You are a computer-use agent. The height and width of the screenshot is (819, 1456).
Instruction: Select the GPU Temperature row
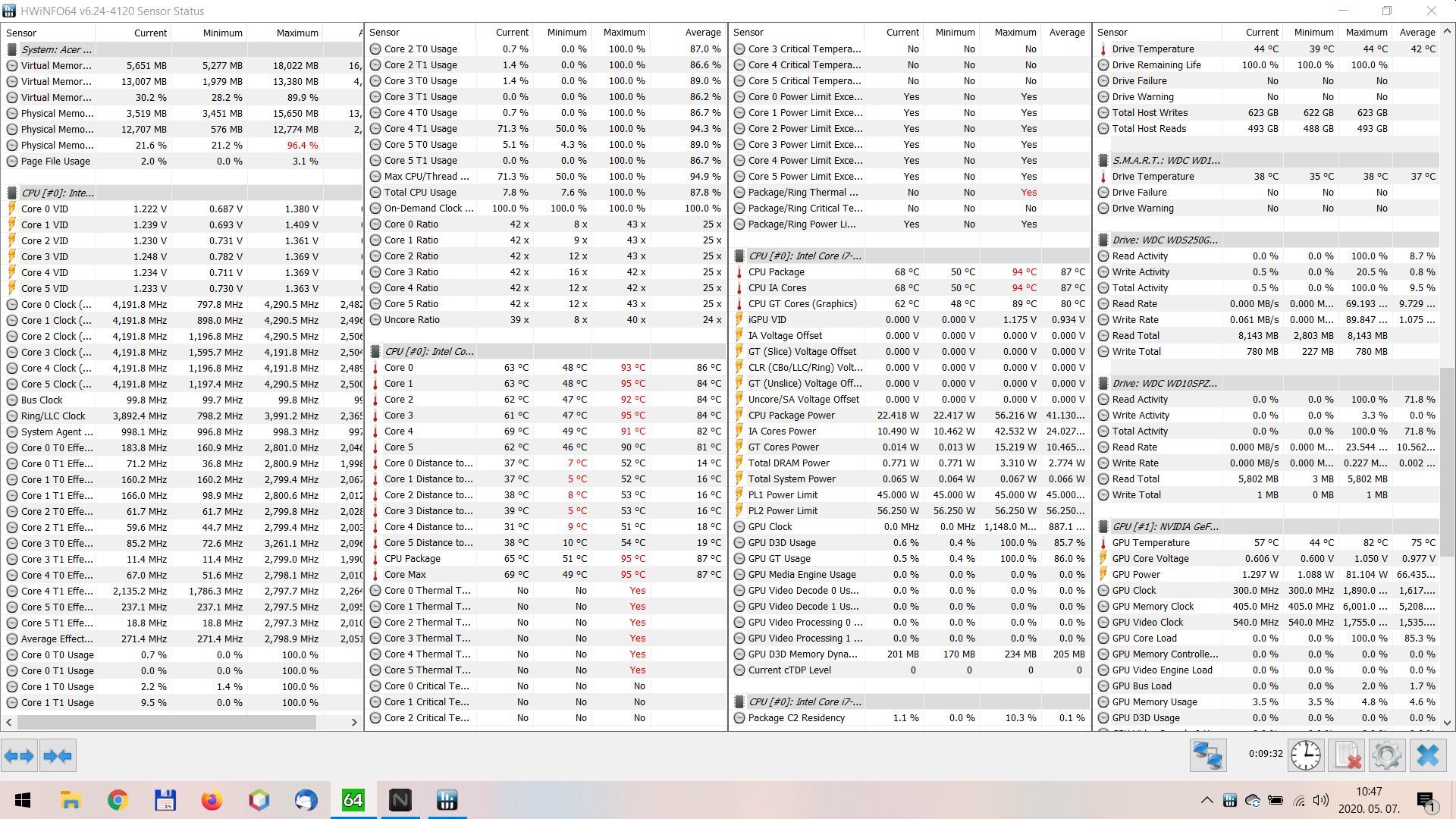1267,542
